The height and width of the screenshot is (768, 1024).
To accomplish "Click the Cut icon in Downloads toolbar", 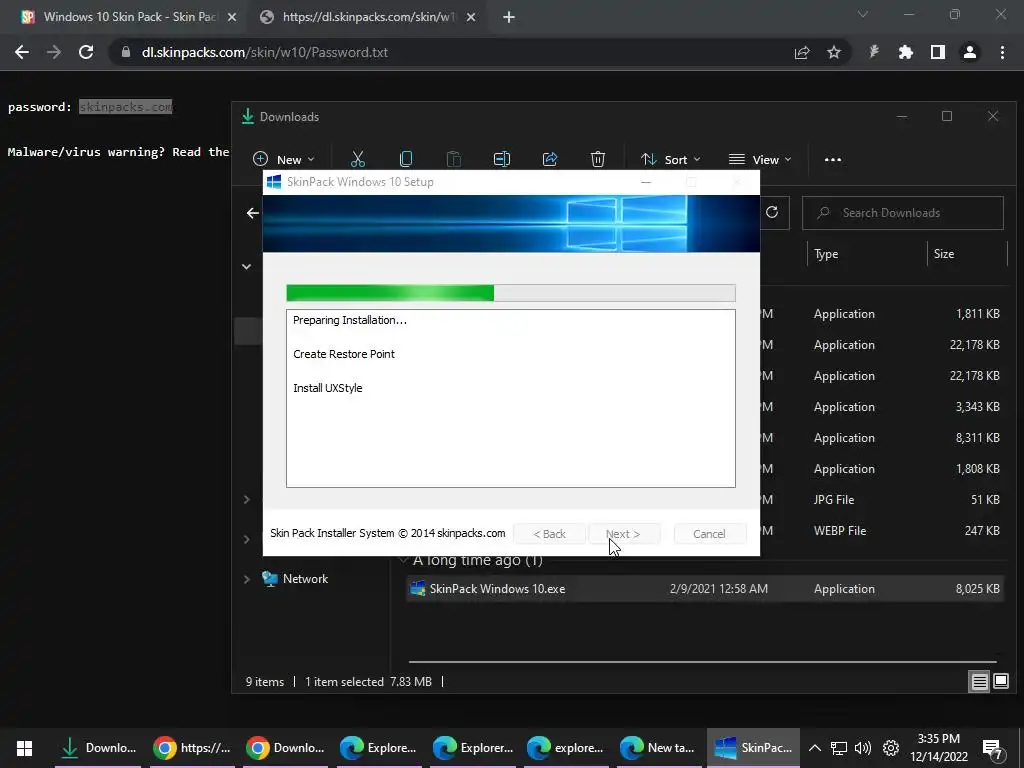I will pyautogui.click(x=357, y=159).
